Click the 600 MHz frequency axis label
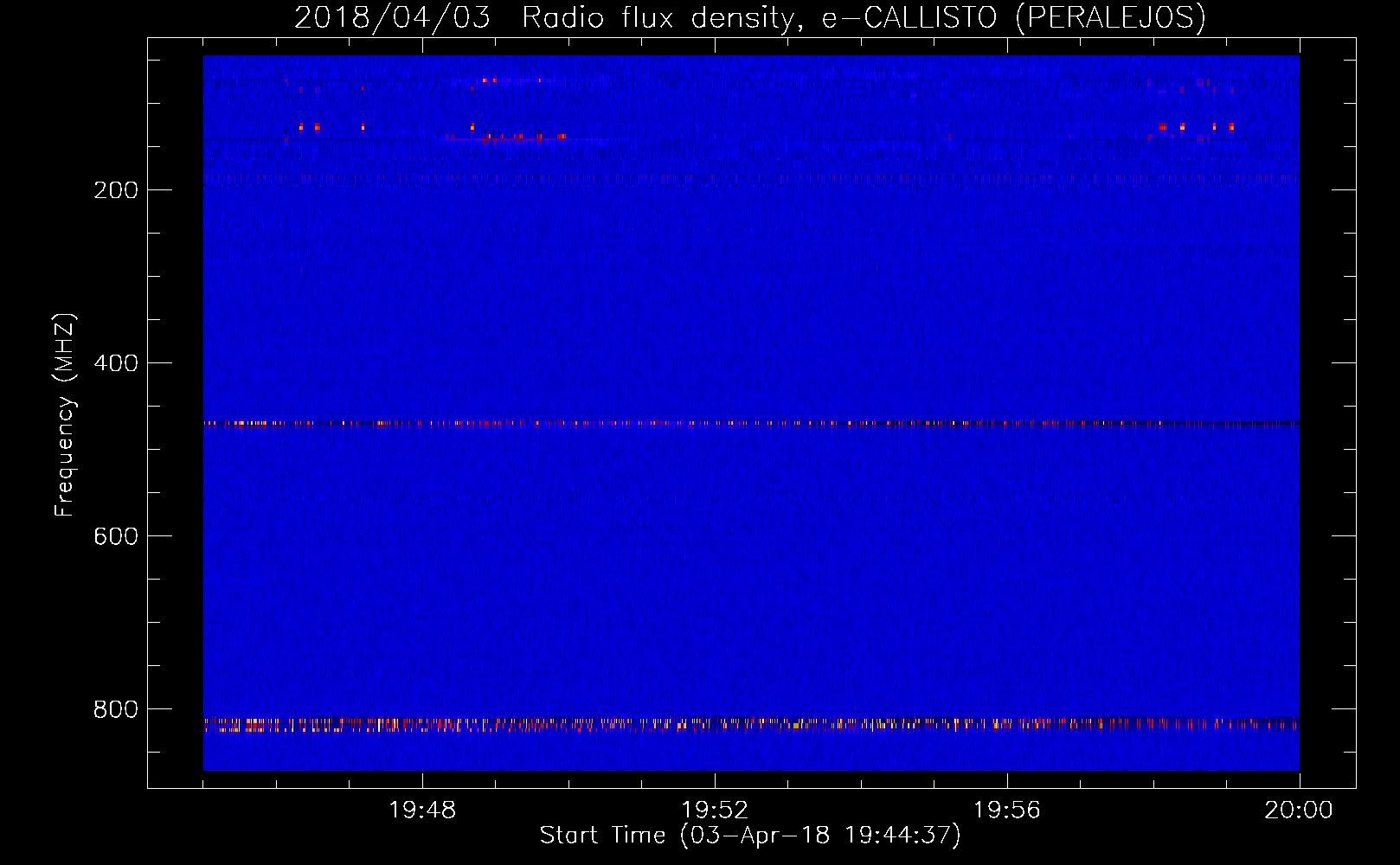The image size is (1400, 865). (116, 536)
